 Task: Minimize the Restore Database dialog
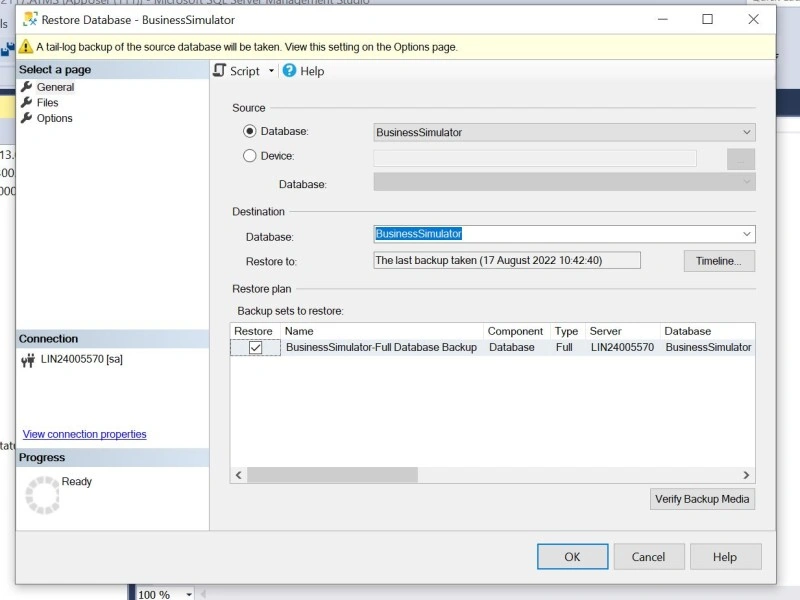[663, 19]
